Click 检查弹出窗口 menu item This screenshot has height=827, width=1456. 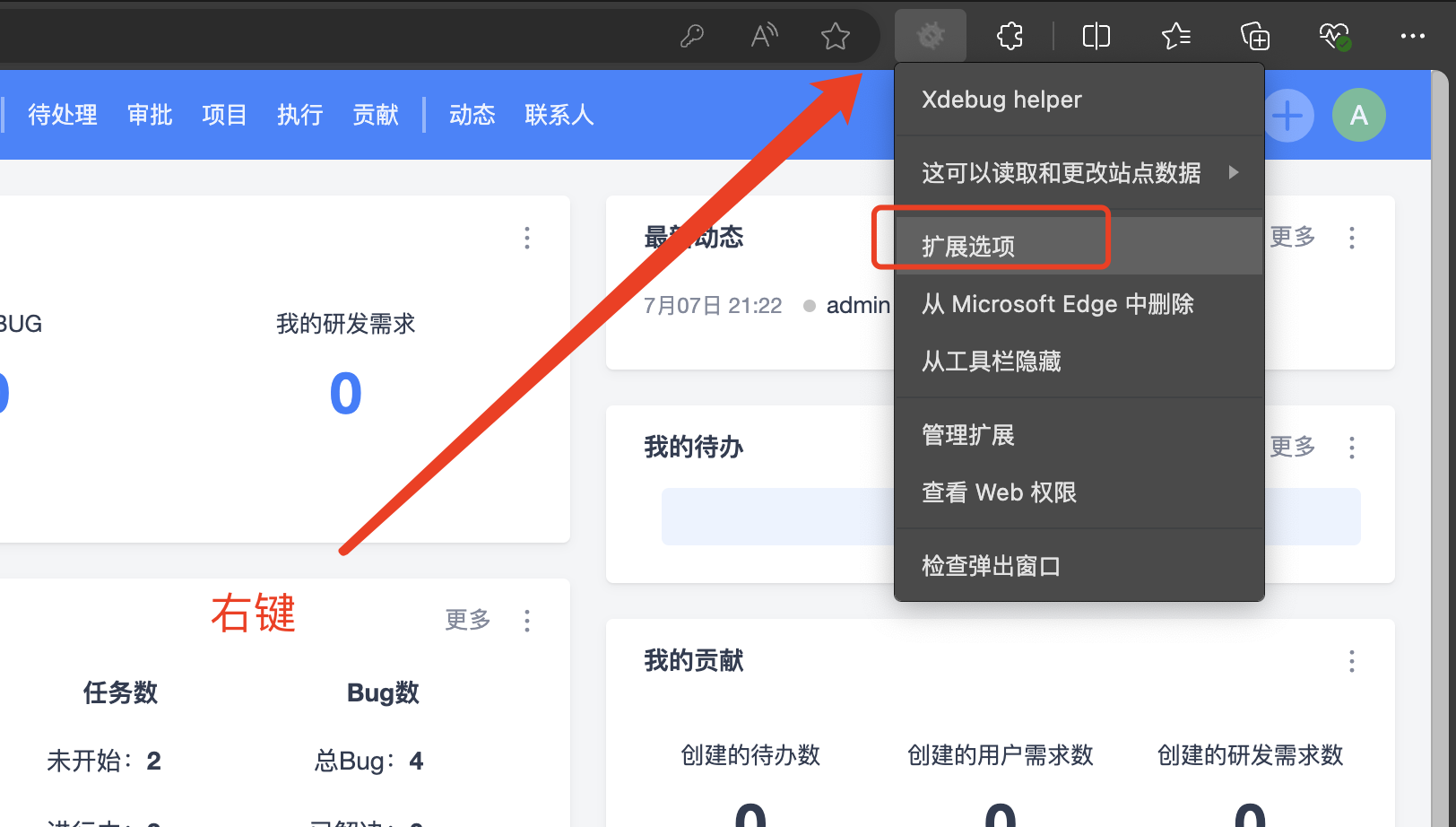(991, 566)
